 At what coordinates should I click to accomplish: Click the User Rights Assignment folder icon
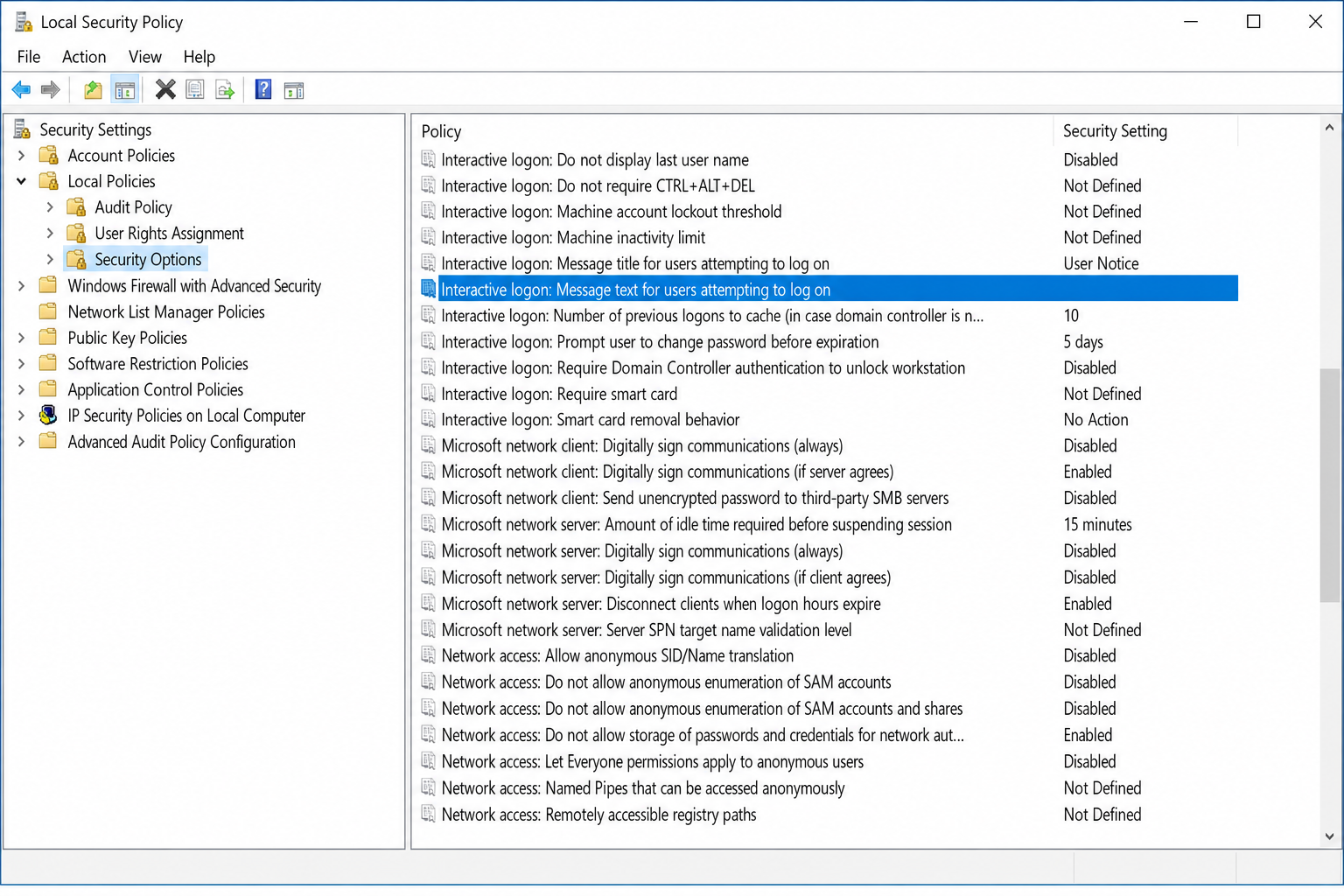[76, 234]
